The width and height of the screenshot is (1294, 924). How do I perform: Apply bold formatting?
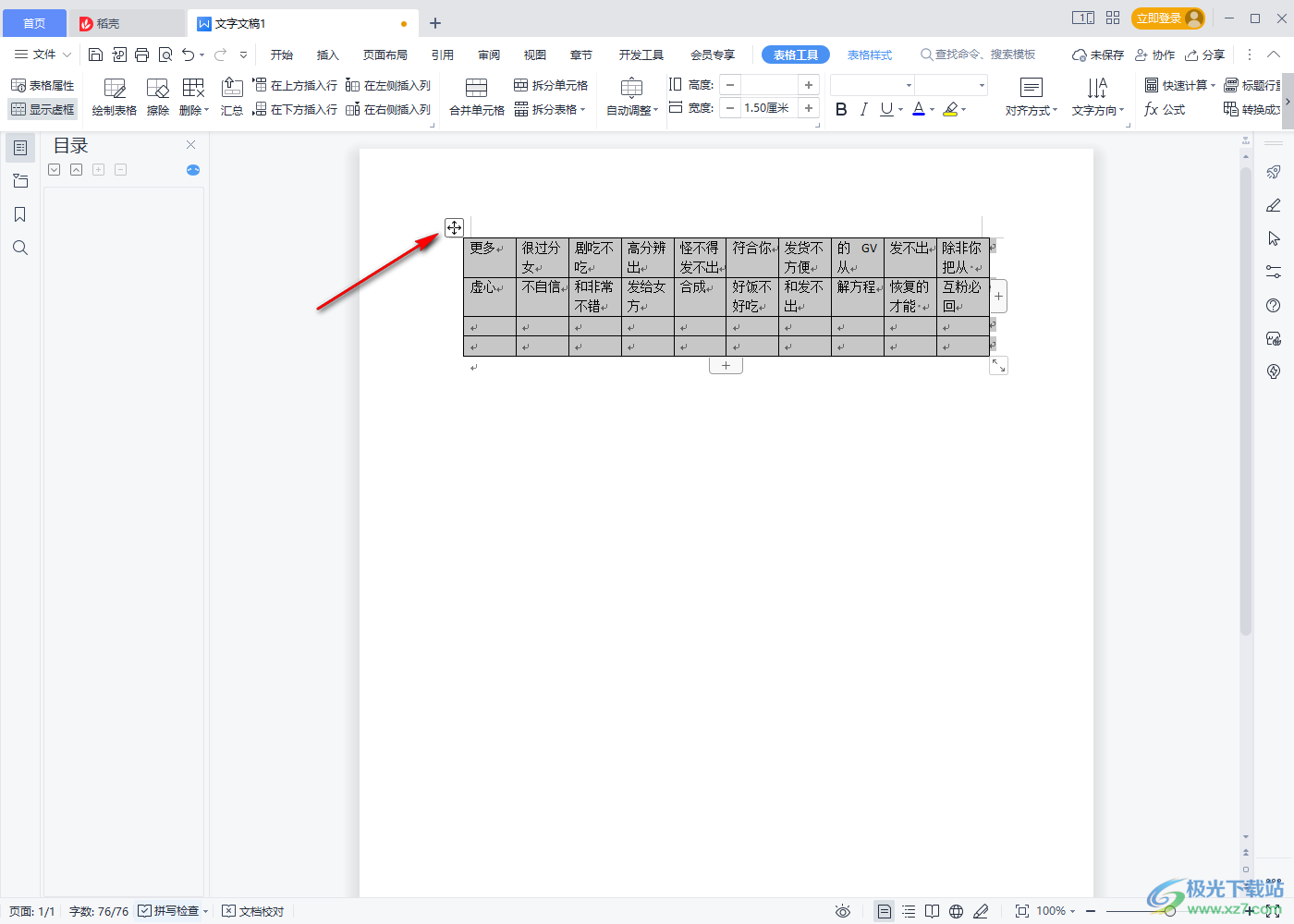click(841, 109)
